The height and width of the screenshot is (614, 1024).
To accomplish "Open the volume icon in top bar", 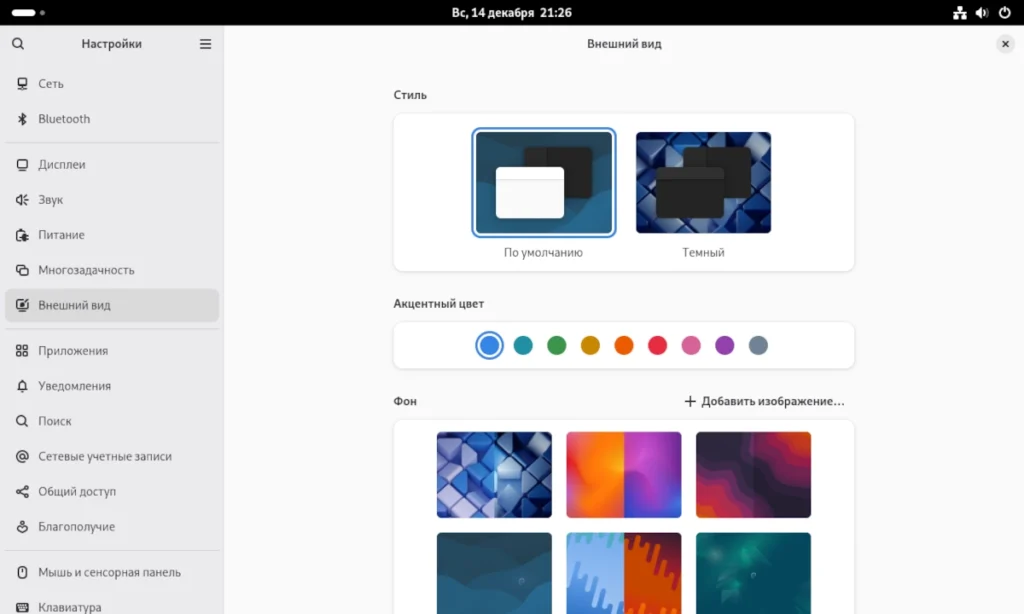I will coord(982,12).
